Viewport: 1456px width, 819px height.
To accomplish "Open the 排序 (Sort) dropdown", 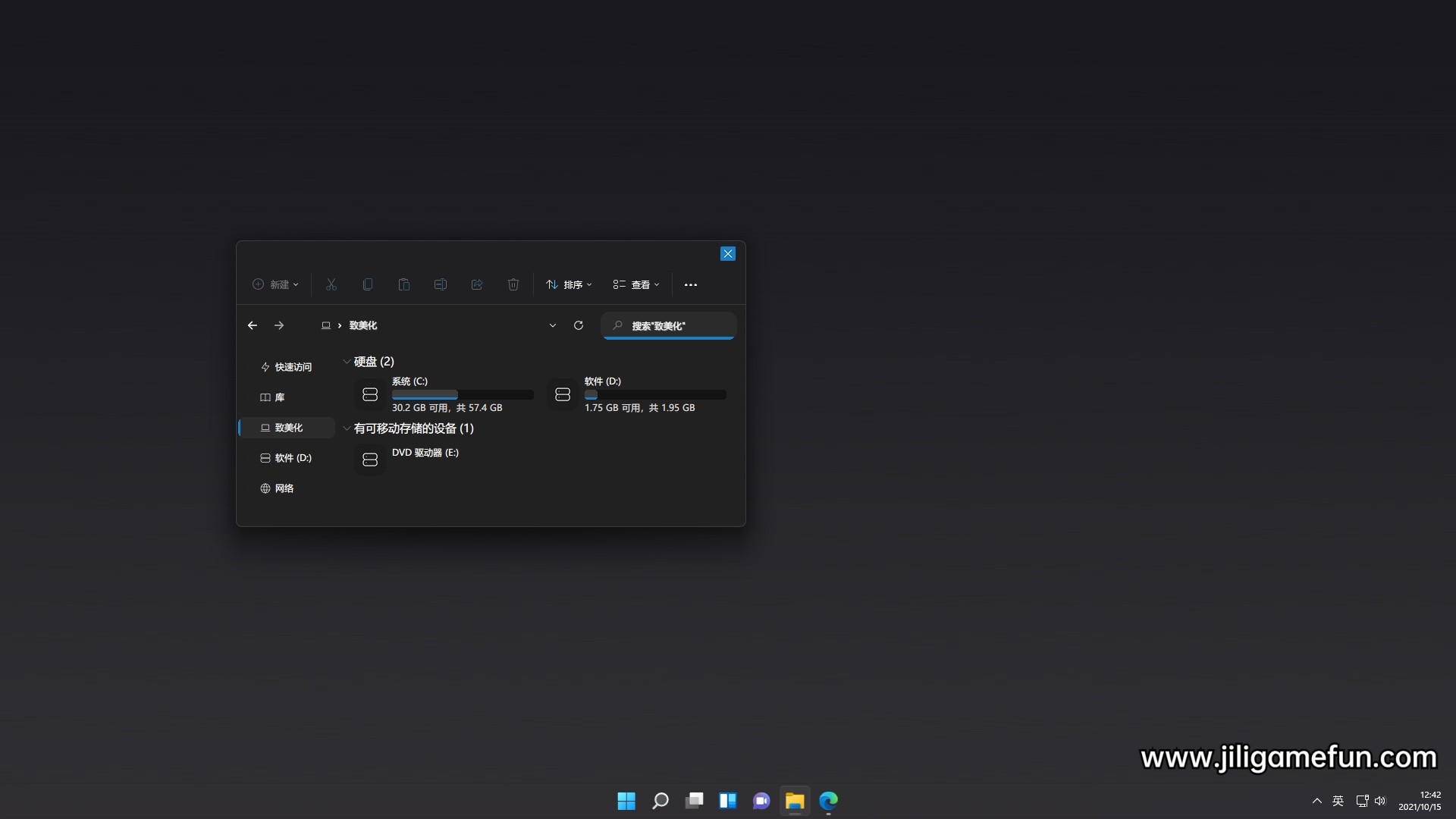I will [x=569, y=284].
